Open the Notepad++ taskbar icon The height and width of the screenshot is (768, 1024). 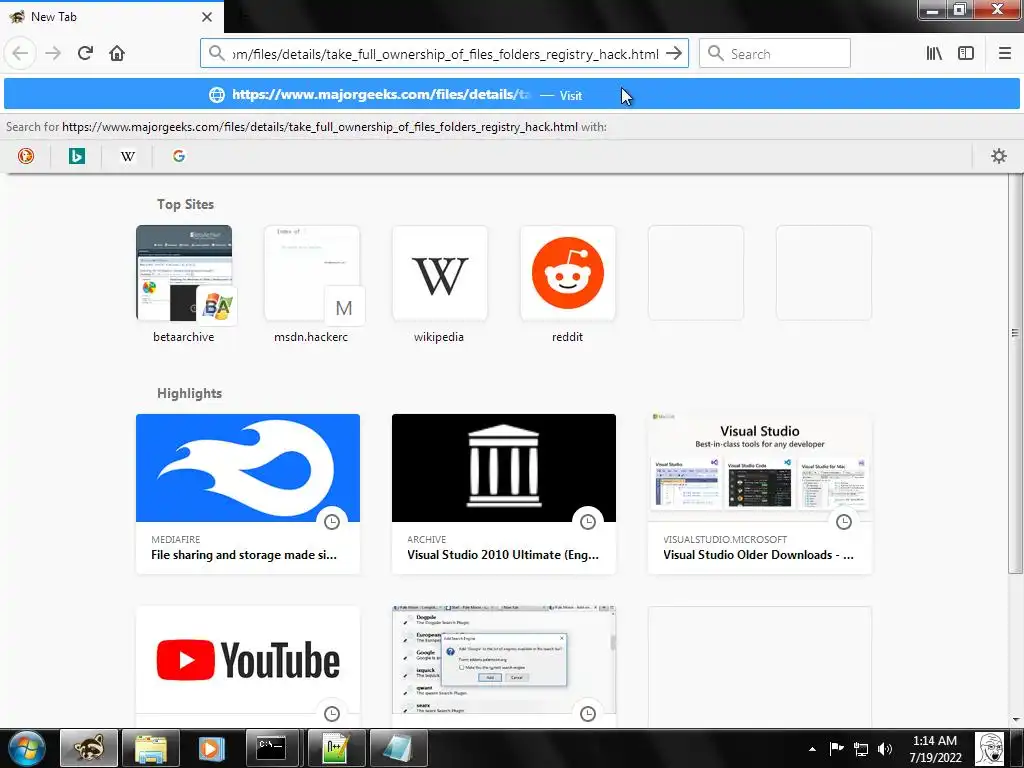(336, 748)
